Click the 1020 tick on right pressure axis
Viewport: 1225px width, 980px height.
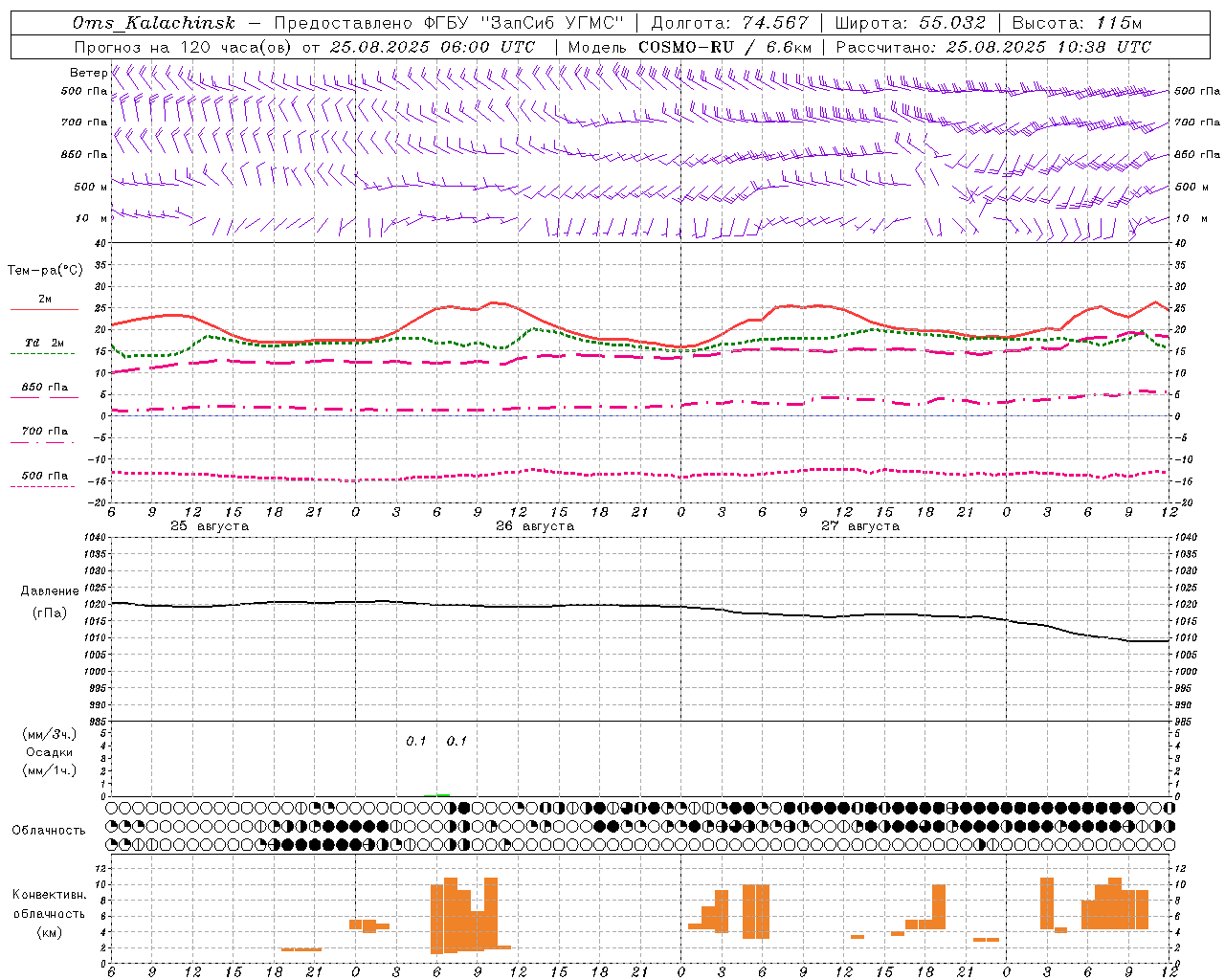(x=1186, y=605)
